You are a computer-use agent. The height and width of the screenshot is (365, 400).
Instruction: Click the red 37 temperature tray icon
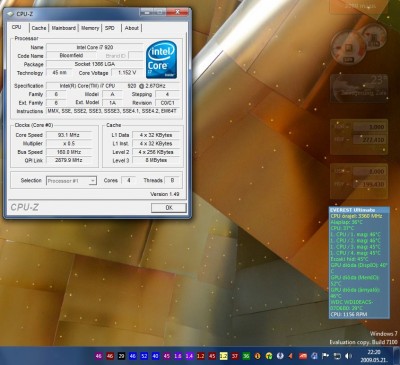coord(235,356)
